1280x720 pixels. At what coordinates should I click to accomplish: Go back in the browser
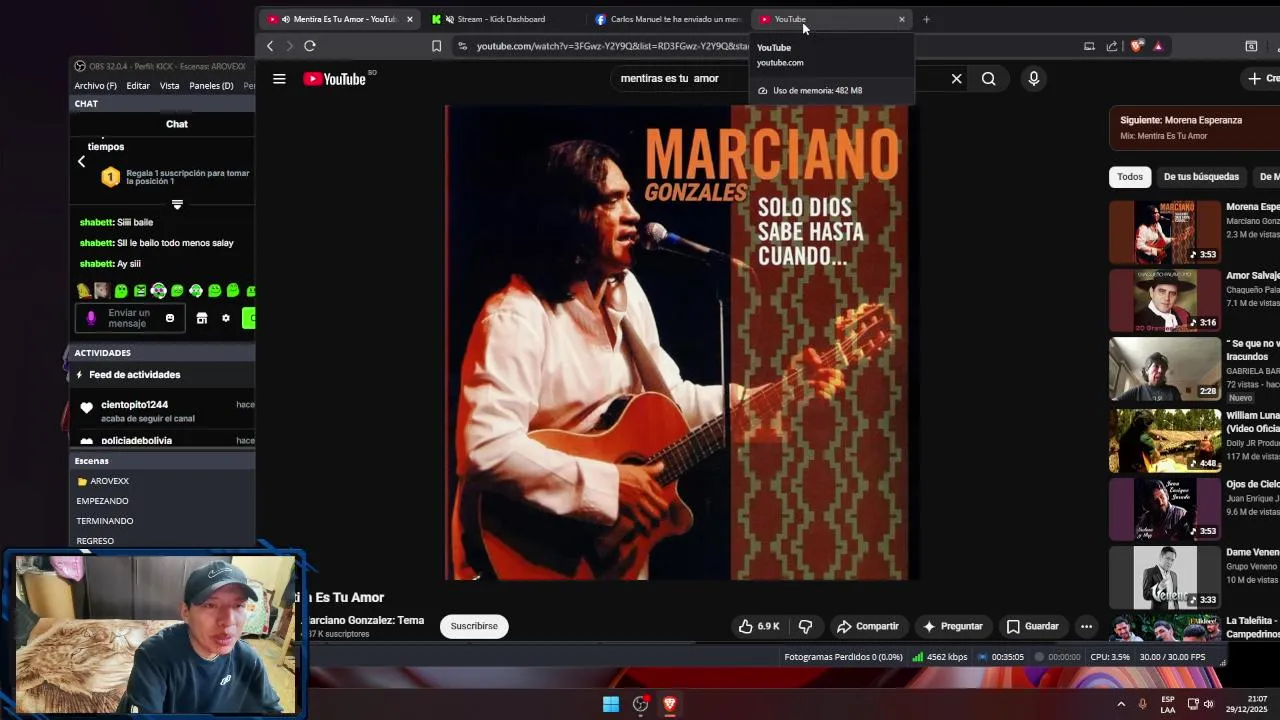[270, 46]
